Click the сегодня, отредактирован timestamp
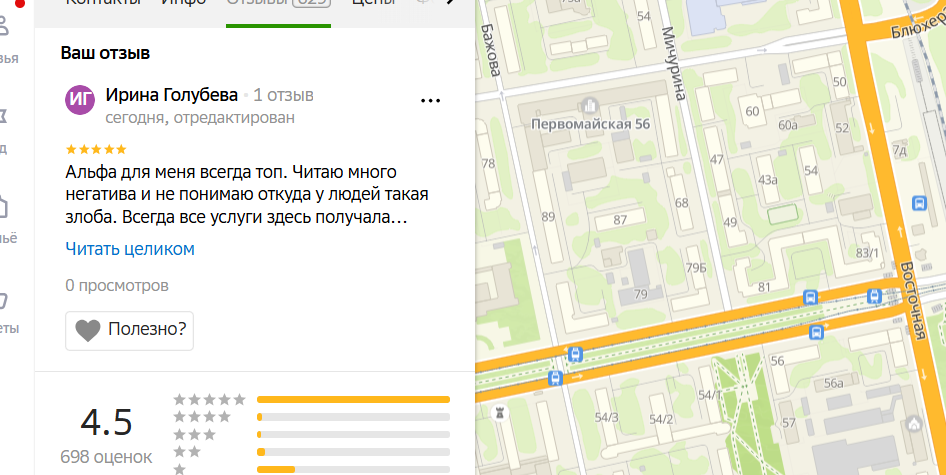This screenshot has height=475, width=946. pos(200,117)
